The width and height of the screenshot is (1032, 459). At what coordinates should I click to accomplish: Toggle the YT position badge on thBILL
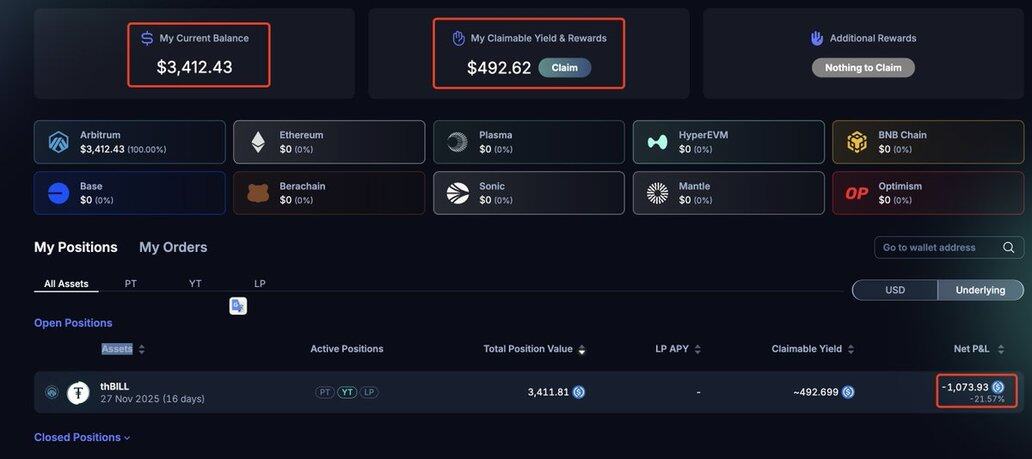(x=347, y=393)
